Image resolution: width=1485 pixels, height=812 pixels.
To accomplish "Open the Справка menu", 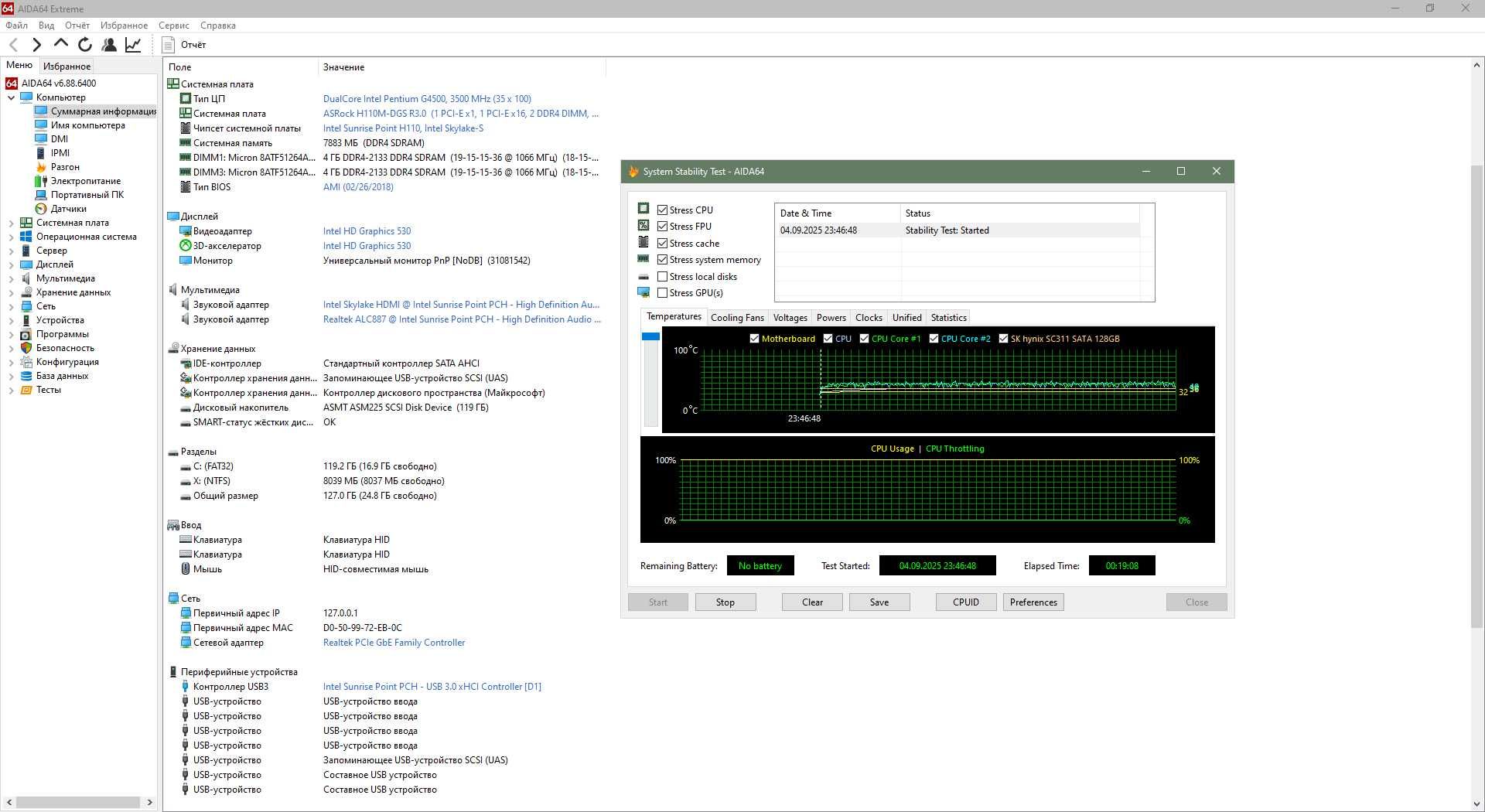I will tap(218, 26).
